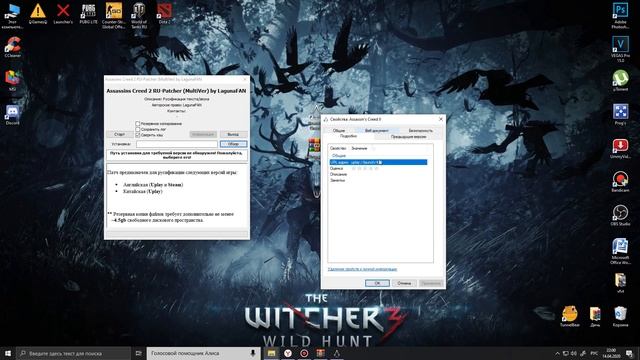Viewport: 640px width, 360px height.
Task: Click the microphone icon in Alice assistant box
Action: 253,353
